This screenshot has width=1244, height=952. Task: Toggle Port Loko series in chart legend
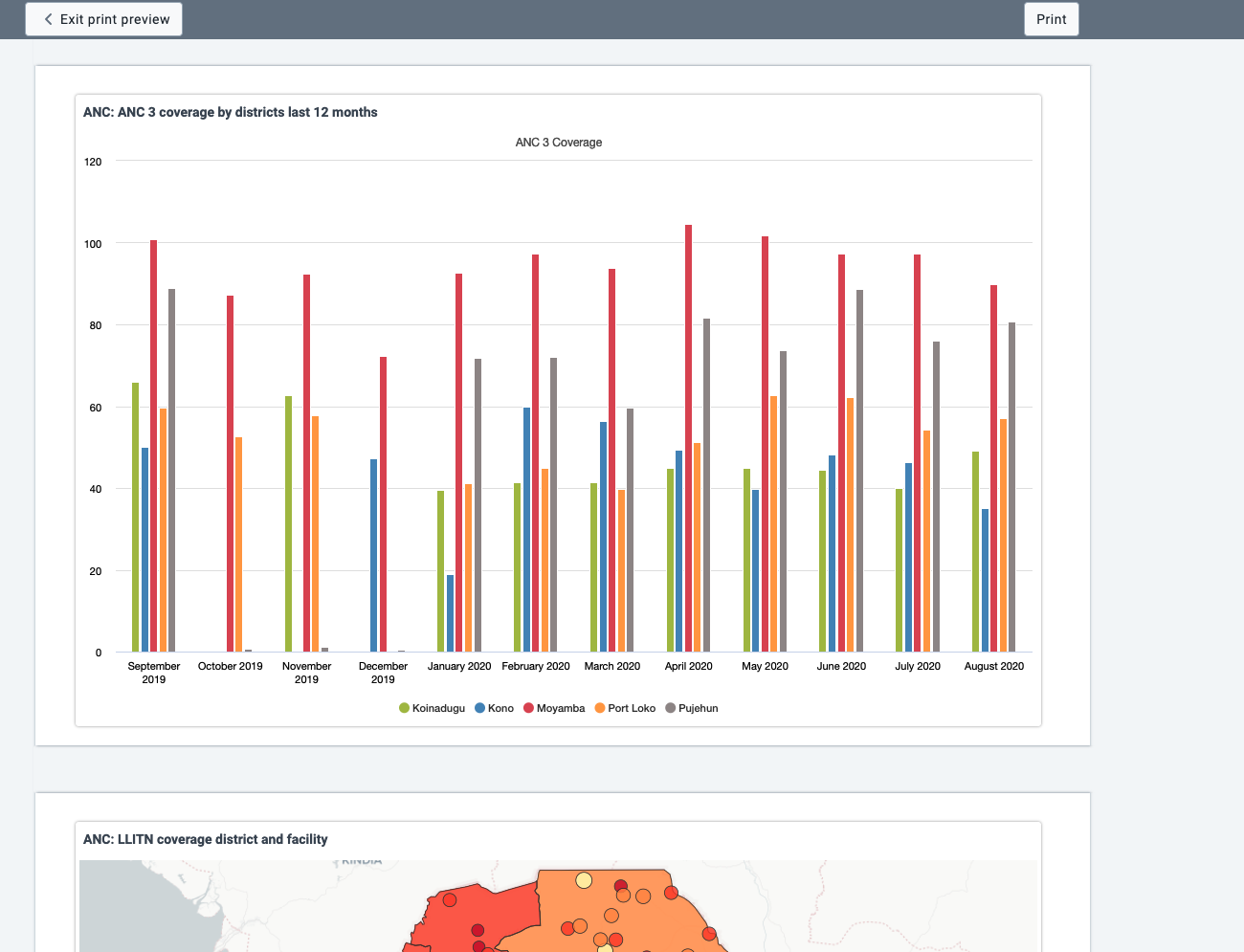[625, 708]
